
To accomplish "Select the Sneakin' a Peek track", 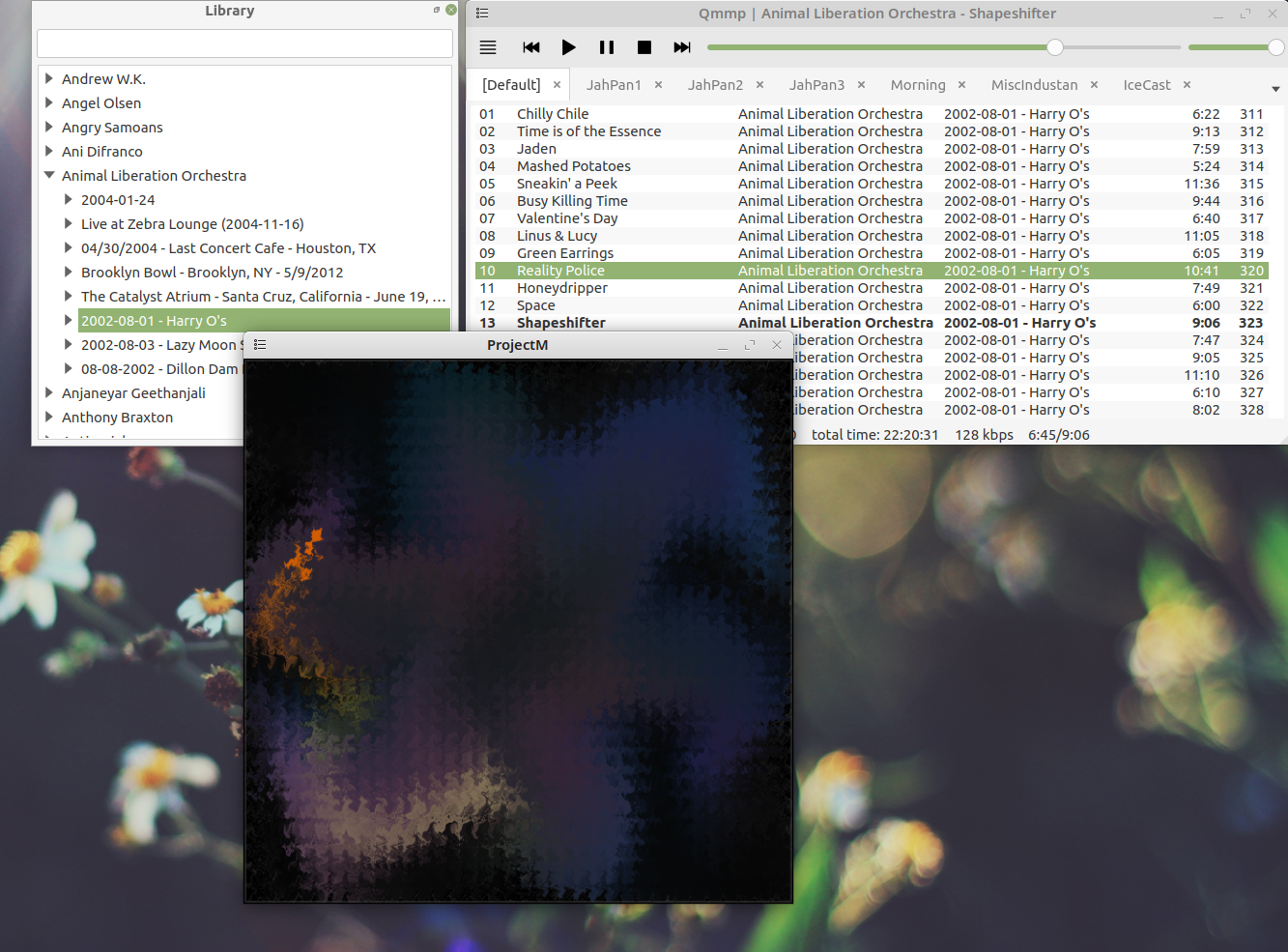I will coord(872,184).
